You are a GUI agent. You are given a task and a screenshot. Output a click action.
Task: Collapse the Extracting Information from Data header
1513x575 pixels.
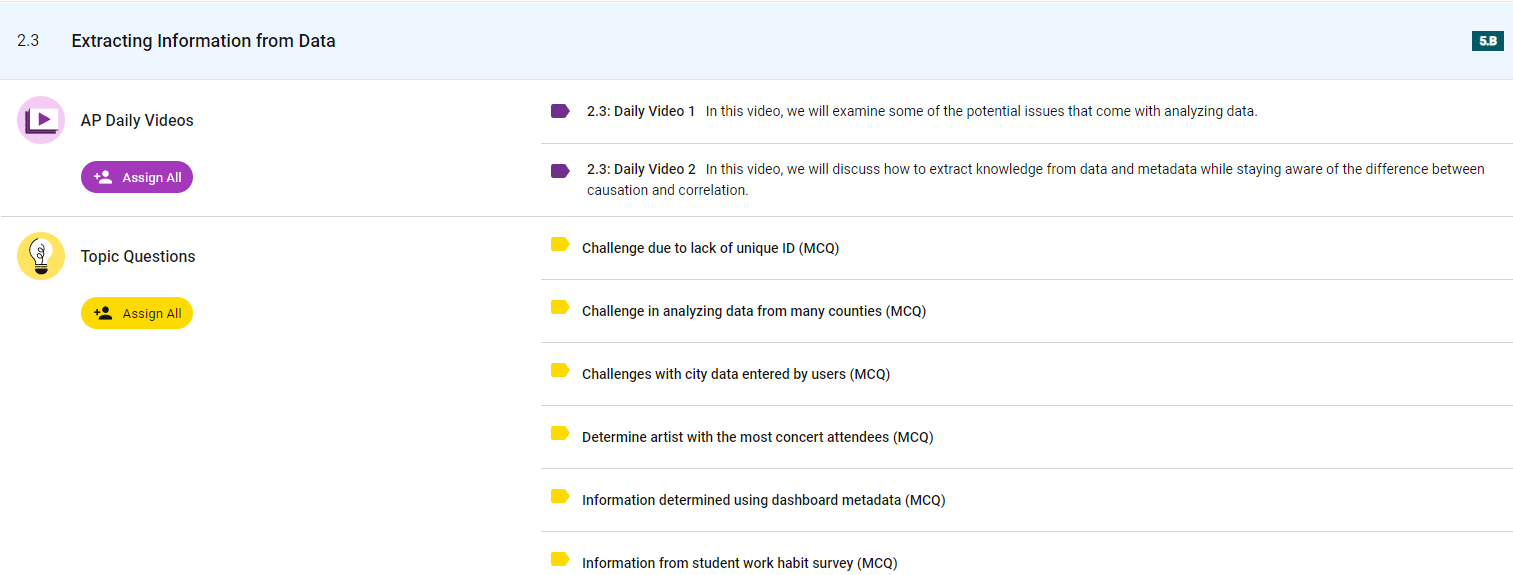pyautogui.click(x=203, y=41)
